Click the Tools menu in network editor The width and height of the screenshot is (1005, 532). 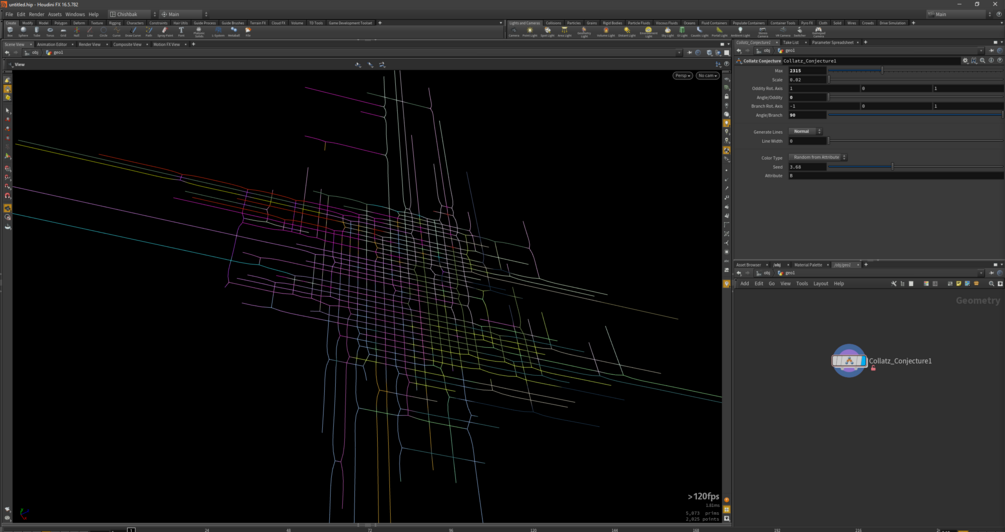pos(801,284)
